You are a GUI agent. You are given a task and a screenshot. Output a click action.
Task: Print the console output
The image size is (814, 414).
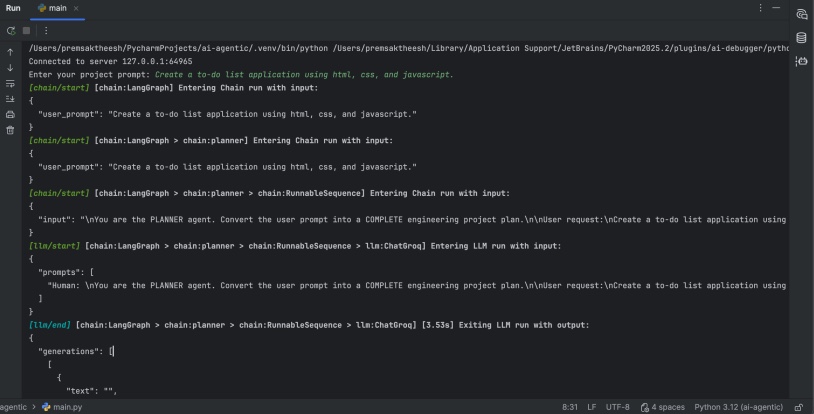tap(10, 114)
